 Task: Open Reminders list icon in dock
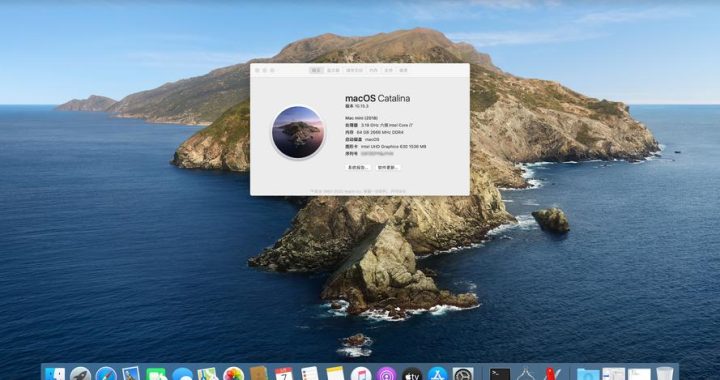click(x=310, y=374)
